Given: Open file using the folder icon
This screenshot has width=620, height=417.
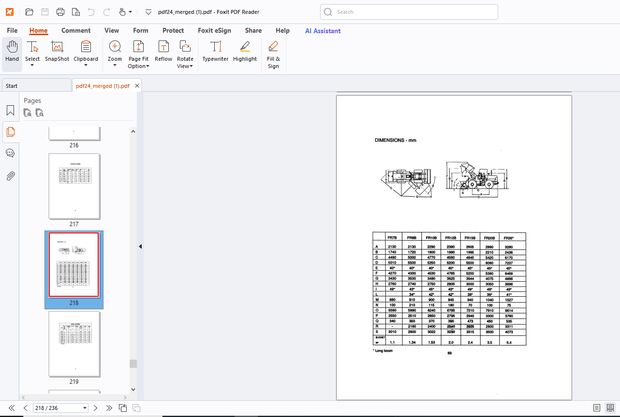Looking at the screenshot, I should tap(29, 12).
